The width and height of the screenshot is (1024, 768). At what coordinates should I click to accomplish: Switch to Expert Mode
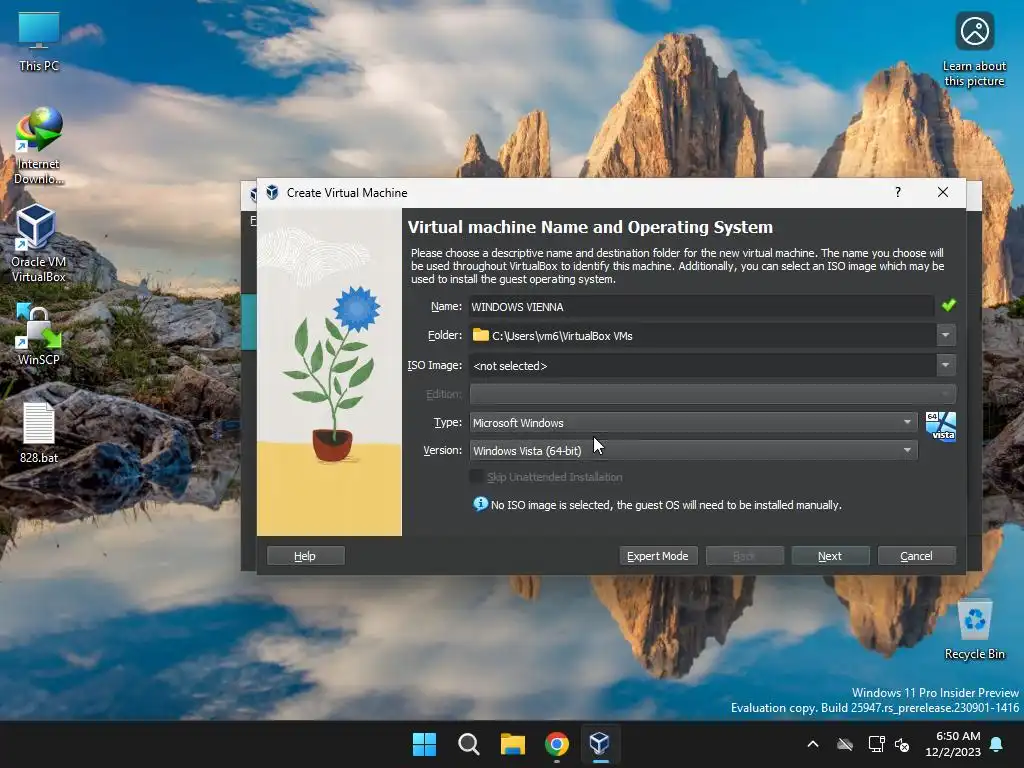[658, 556]
